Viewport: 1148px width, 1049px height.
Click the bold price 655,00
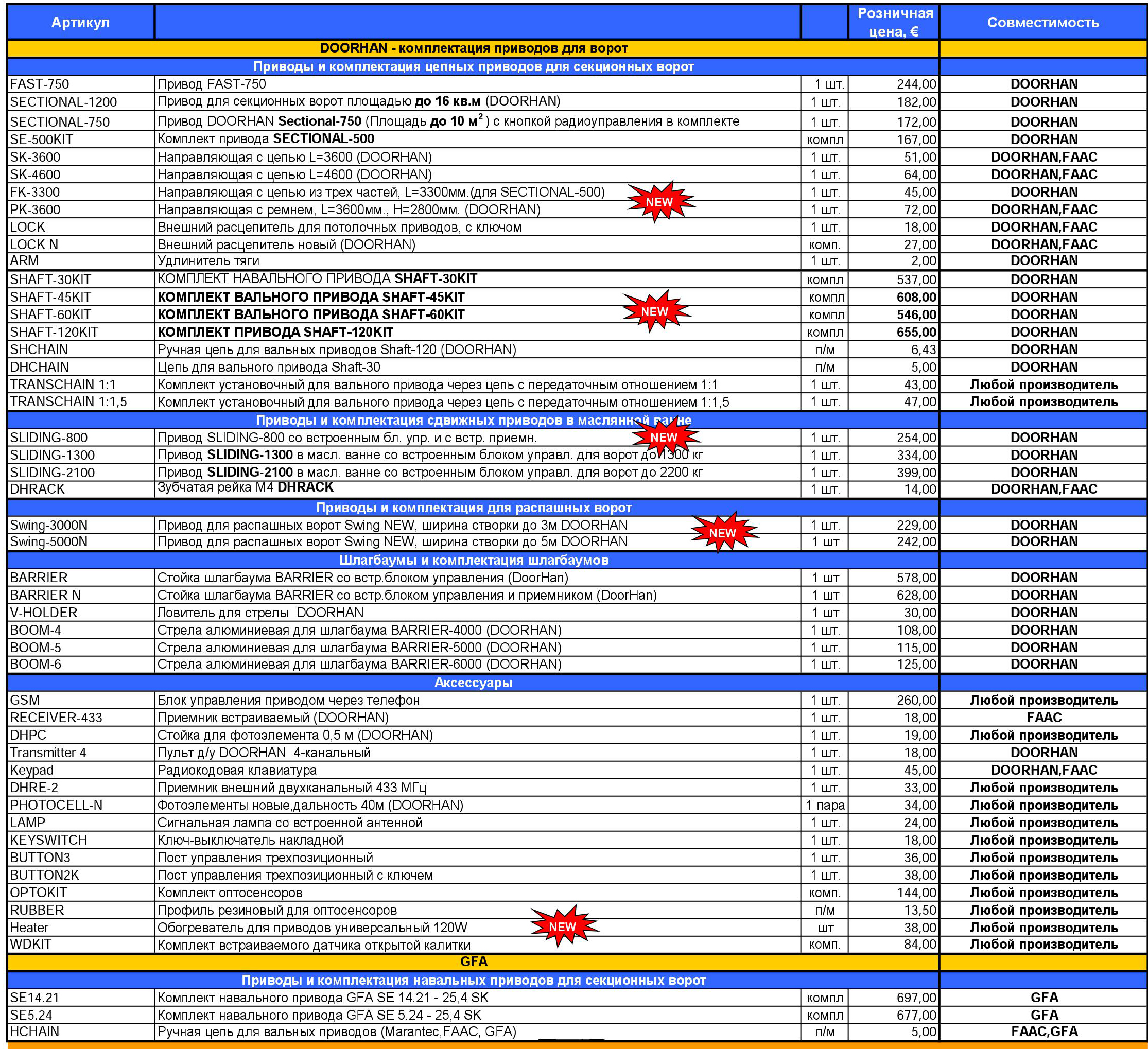(x=916, y=332)
